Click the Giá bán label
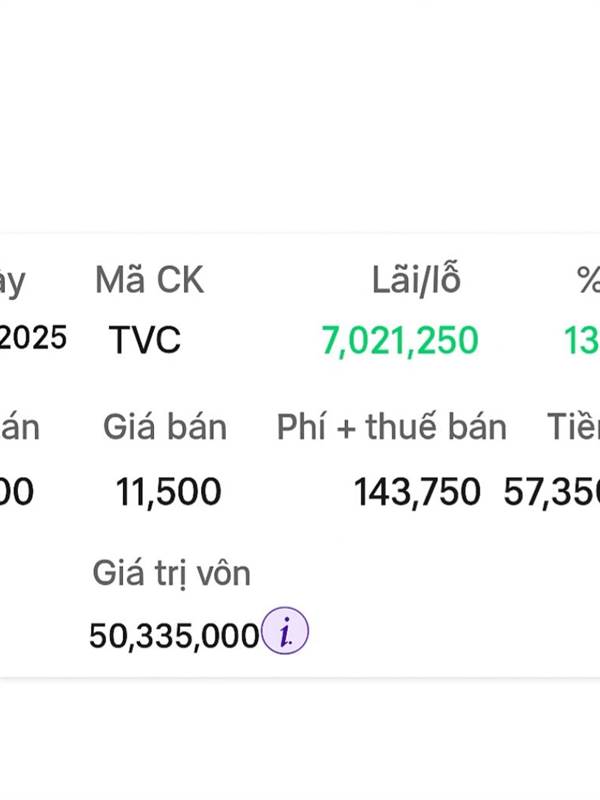Image resolution: width=600 pixels, height=800 pixels. click(x=165, y=428)
